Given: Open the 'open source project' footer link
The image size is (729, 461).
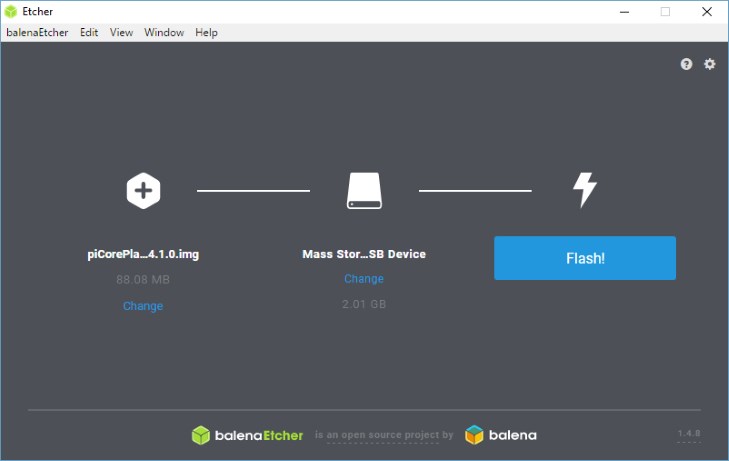Looking at the screenshot, I should 384,435.
